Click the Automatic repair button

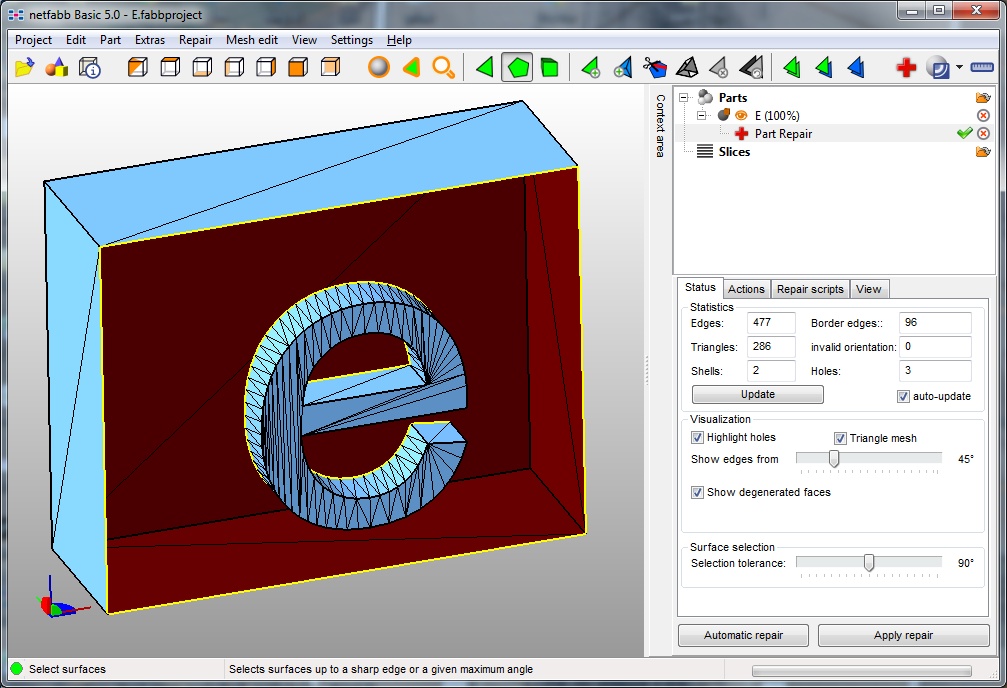coord(744,635)
